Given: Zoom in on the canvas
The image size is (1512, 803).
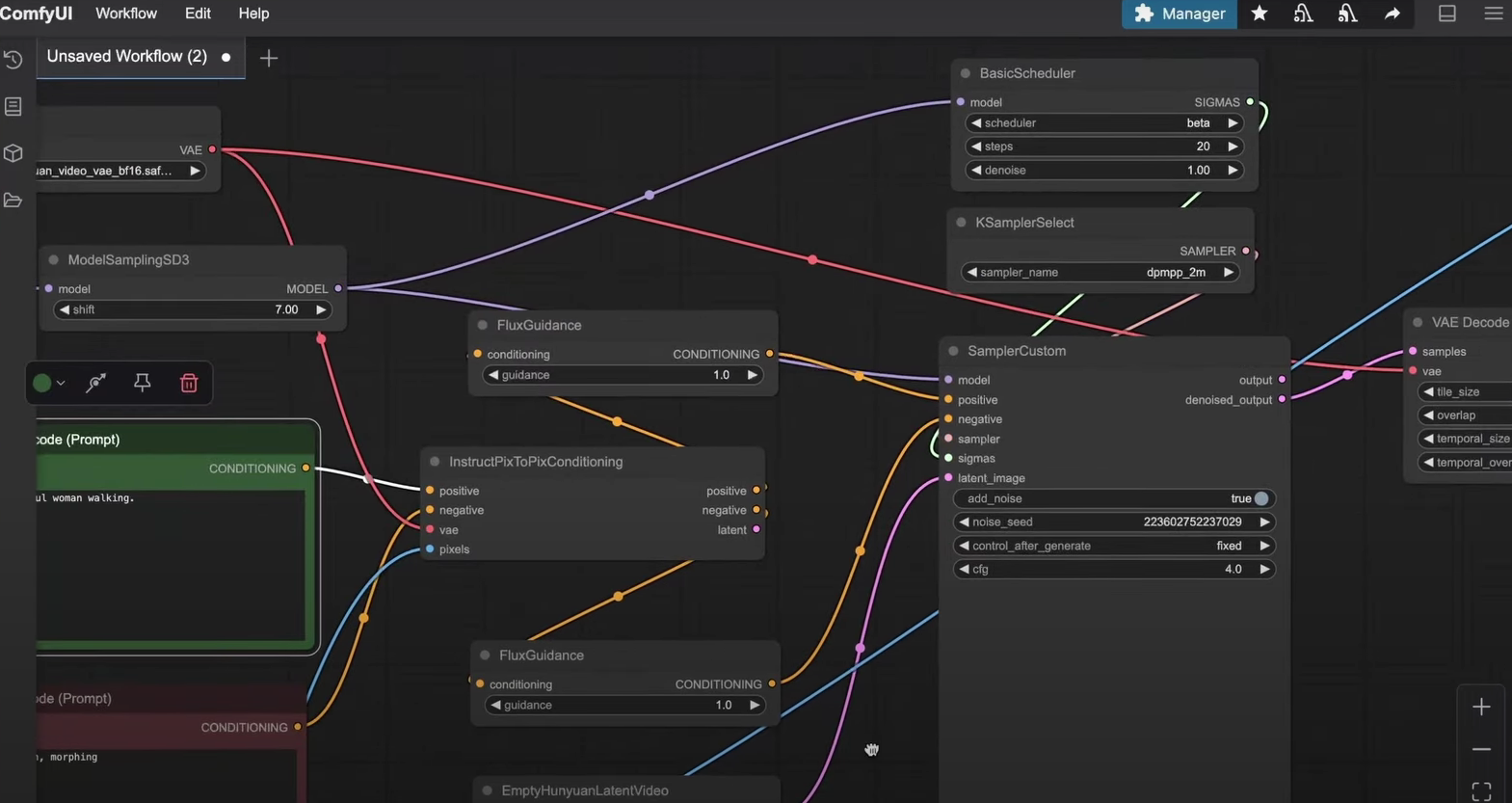Looking at the screenshot, I should pos(1482,707).
